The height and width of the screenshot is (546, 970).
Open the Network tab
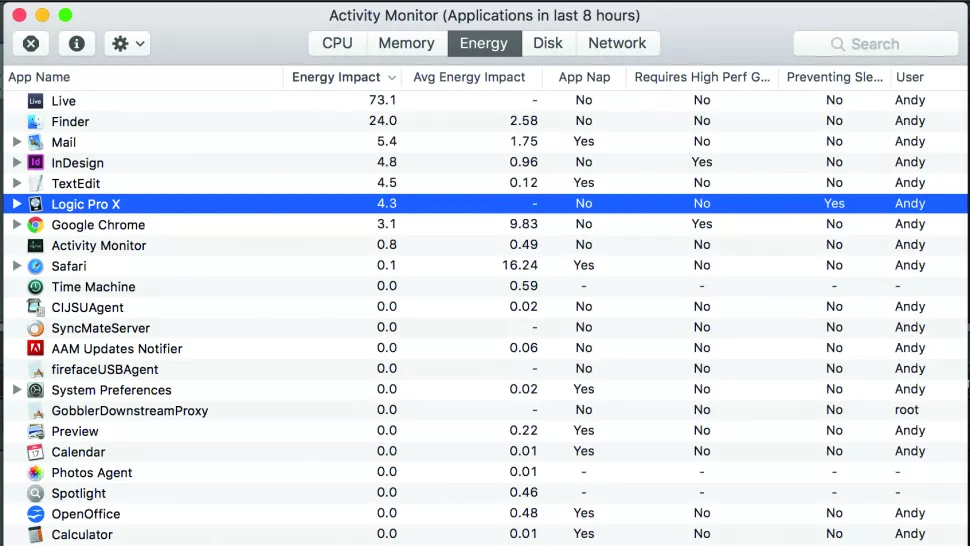[x=617, y=43]
